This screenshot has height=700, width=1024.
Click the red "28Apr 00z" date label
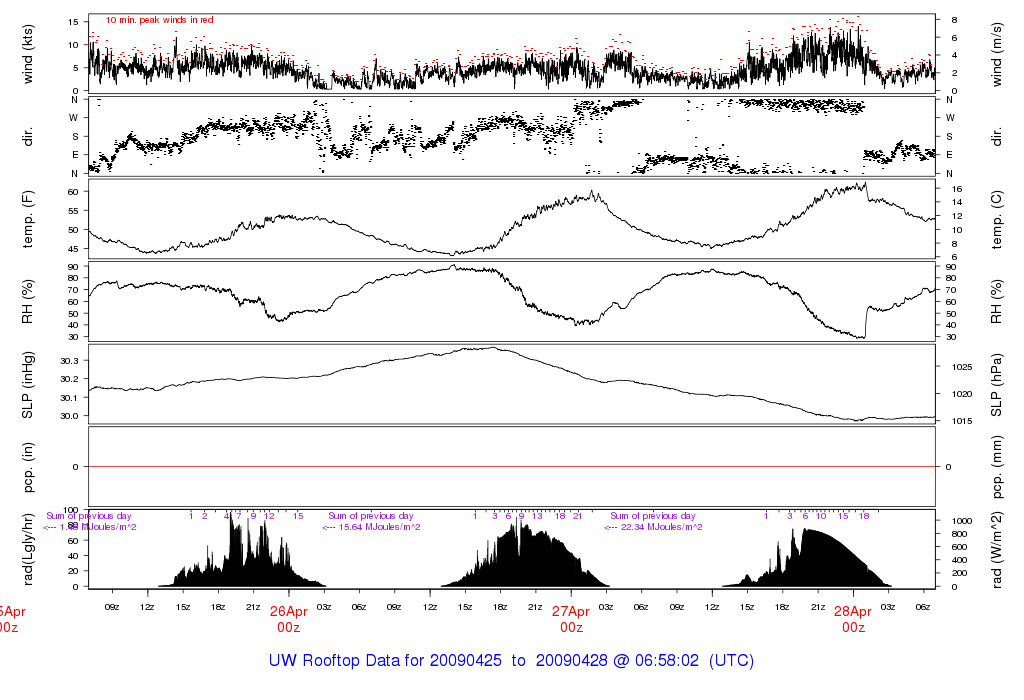click(853, 619)
